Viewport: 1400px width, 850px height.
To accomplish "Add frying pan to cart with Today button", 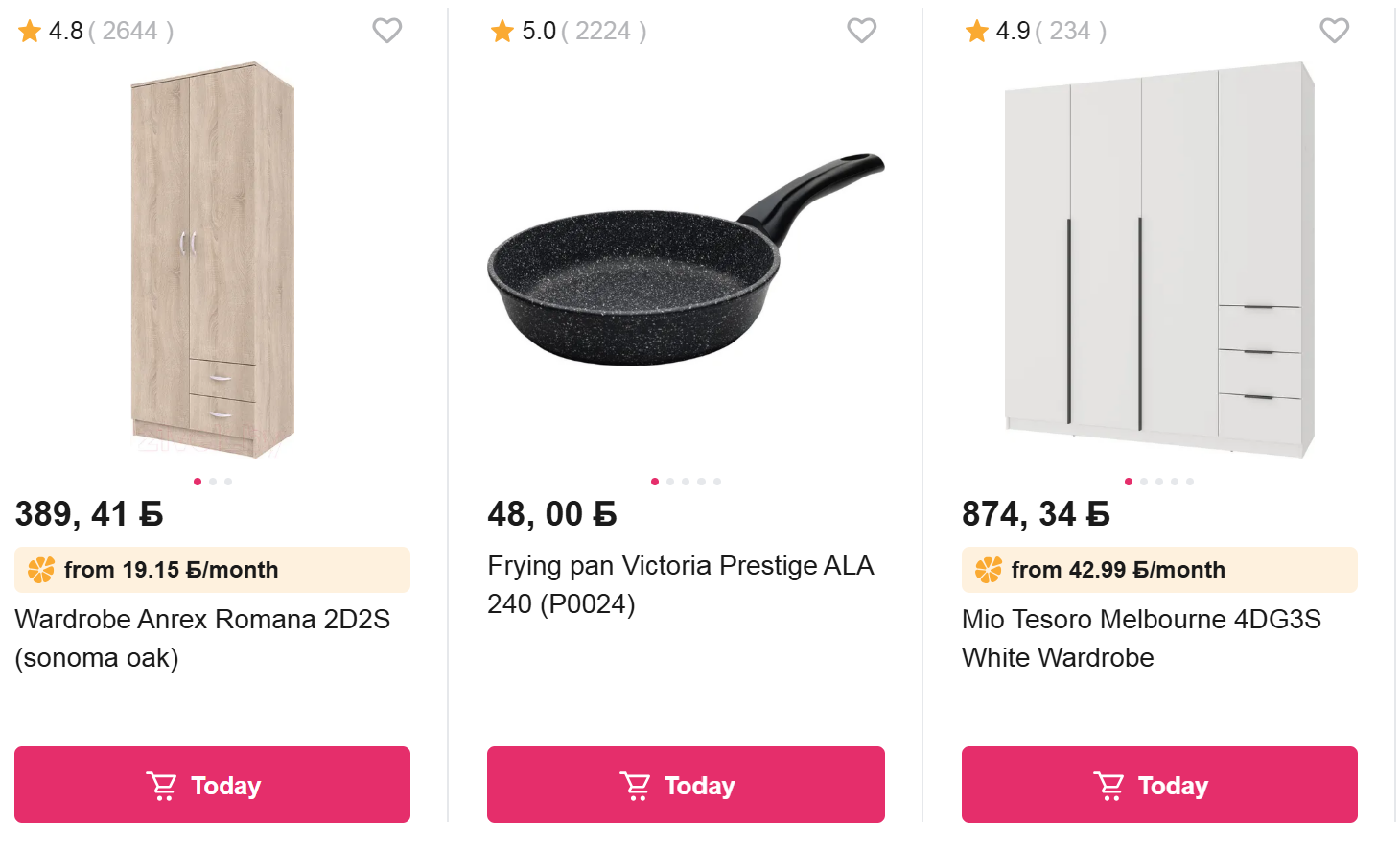I will point(686,785).
